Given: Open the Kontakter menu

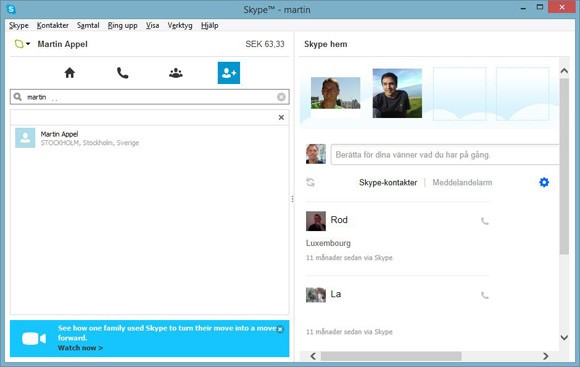Looking at the screenshot, I should (x=53, y=26).
